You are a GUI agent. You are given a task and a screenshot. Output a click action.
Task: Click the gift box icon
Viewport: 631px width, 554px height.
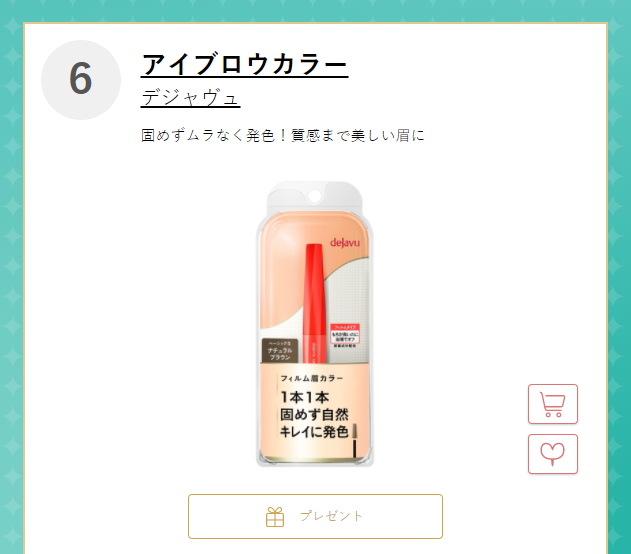click(x=275, y=516)
